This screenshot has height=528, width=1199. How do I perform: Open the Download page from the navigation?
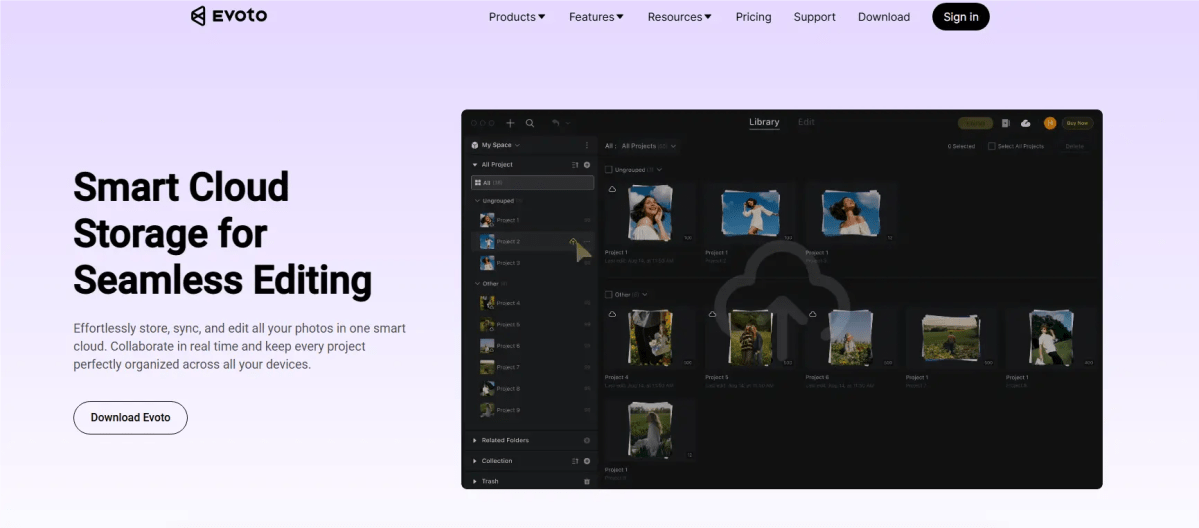(884, 17)
